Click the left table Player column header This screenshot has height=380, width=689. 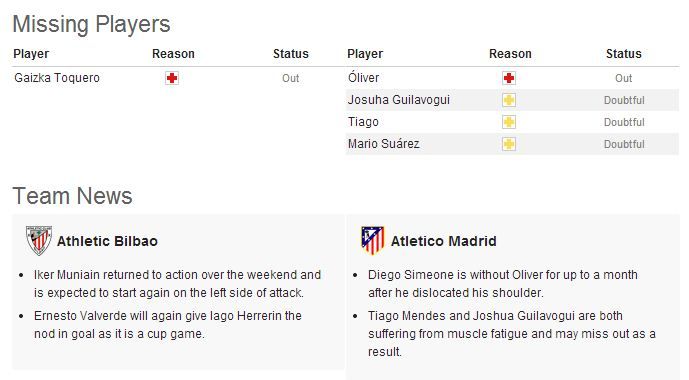(31, 54)
